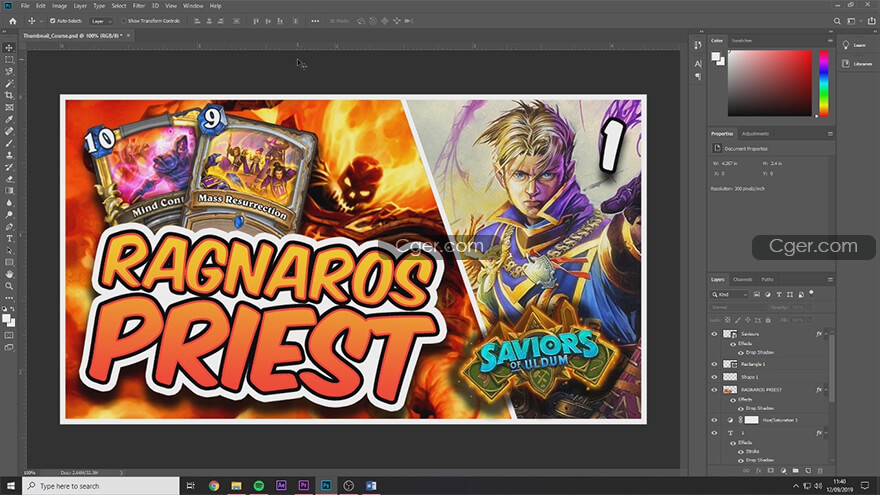Hide the Hue/Saturation 1 layer
The height and width of the screenshot is (495, 880).
pos(714,420)
